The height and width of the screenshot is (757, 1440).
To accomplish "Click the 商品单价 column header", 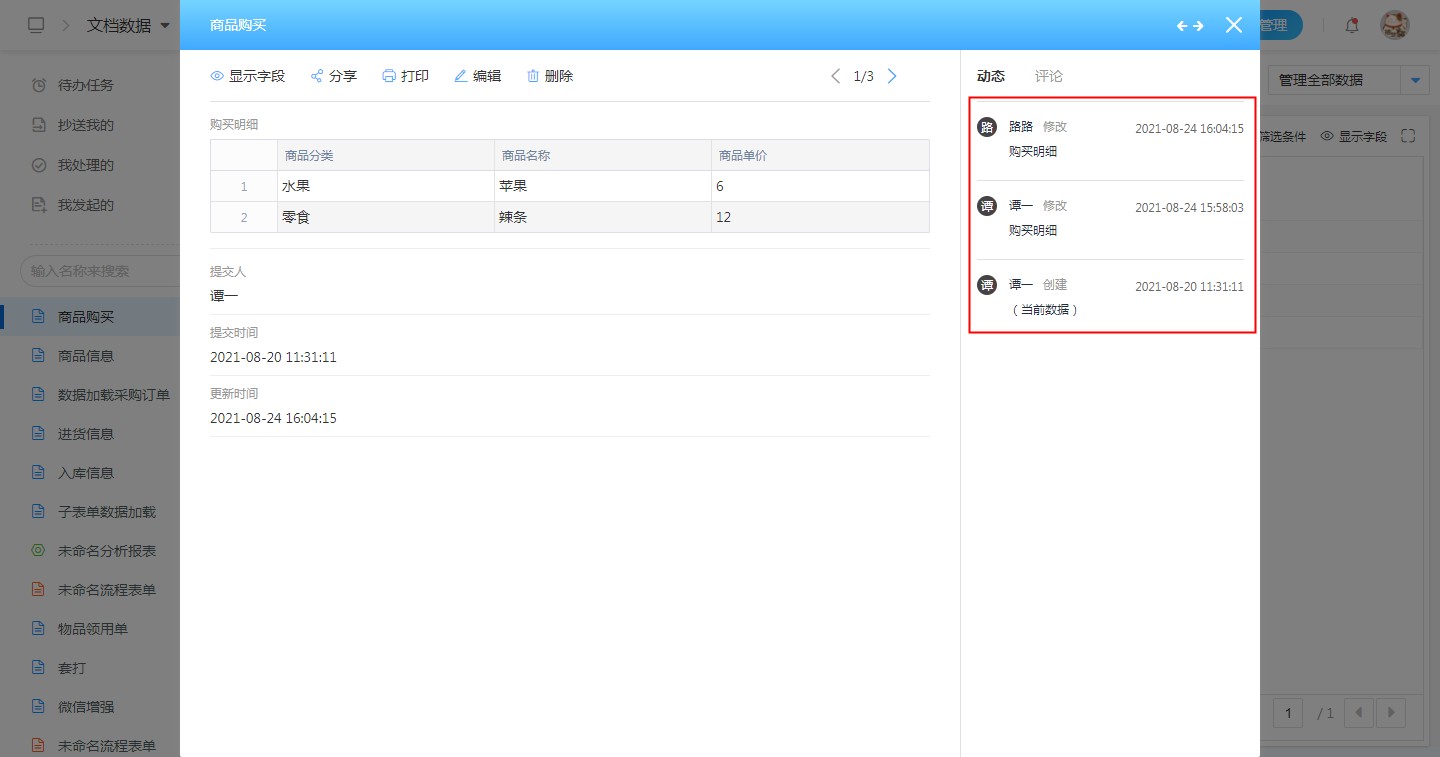I will coord(820,155).
